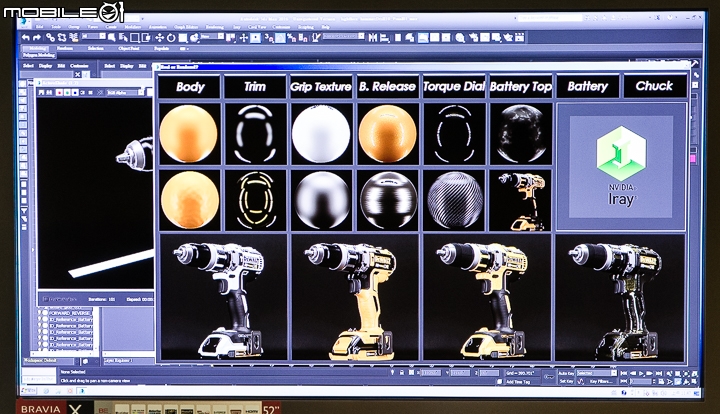Toggle blue channel in ActiveShade window
720x414 pixels.
pyautogui.click(x=75, y=92)
